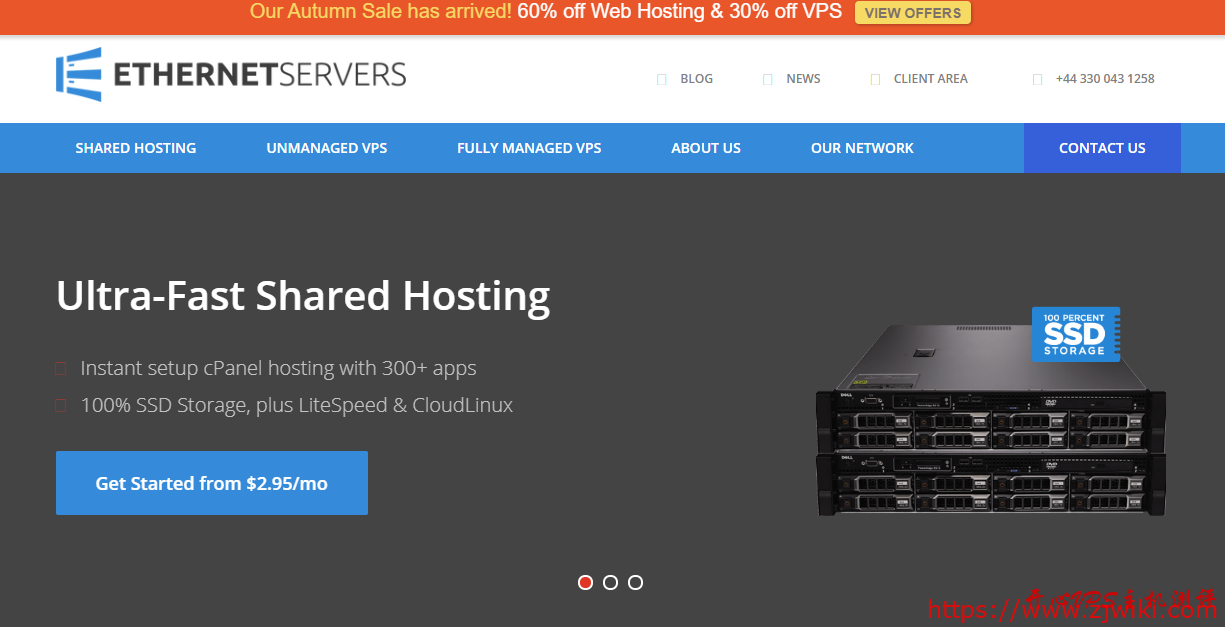Open the SHARED HOSTING menu

(x=135, y=147)
